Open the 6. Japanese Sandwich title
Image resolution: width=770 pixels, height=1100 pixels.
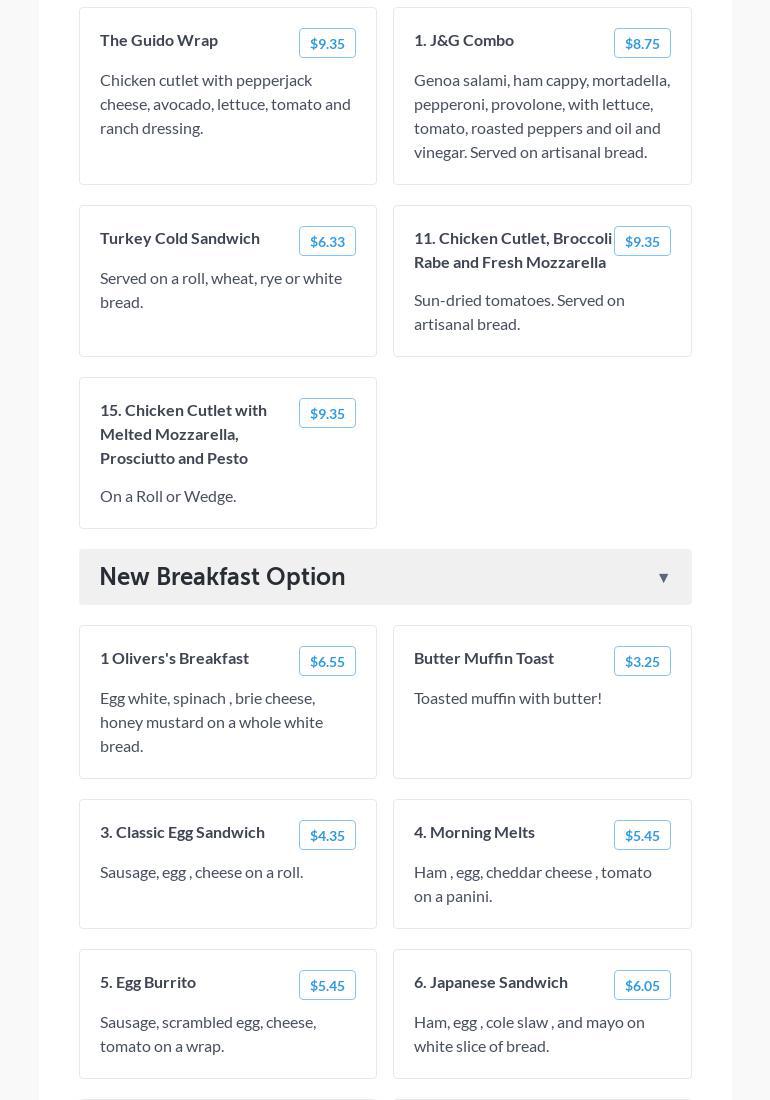pos(491,982)
